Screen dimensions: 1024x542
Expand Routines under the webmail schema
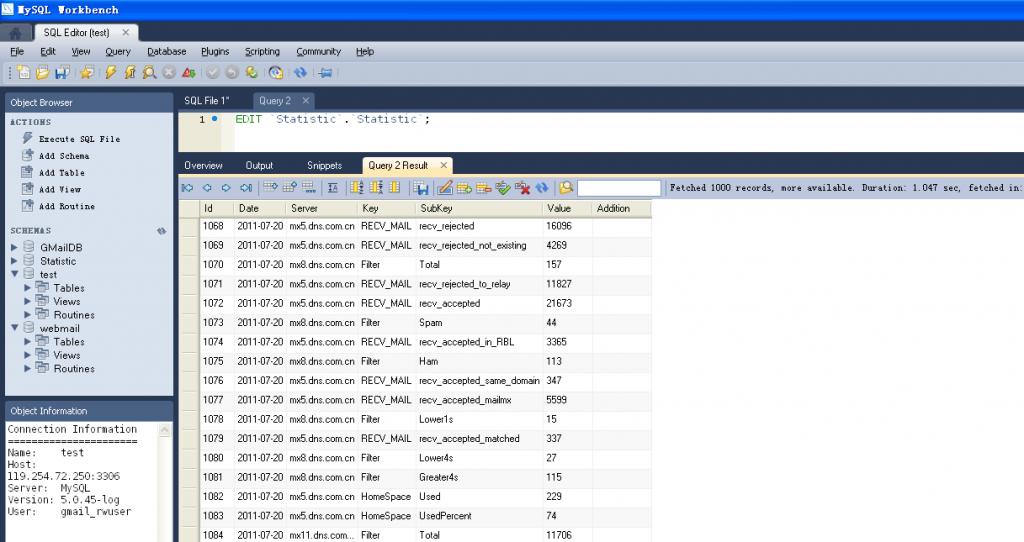coord(27,368)
